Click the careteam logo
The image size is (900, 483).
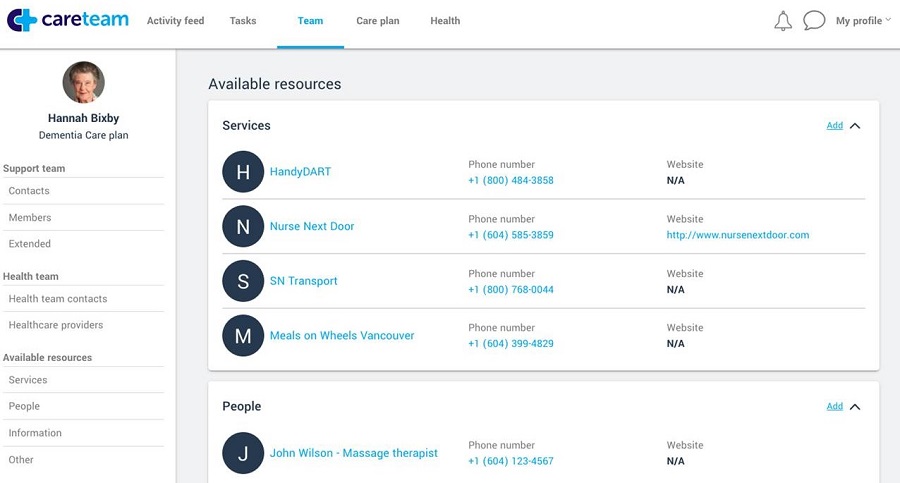pyautogui.click(x=68, y=20)
